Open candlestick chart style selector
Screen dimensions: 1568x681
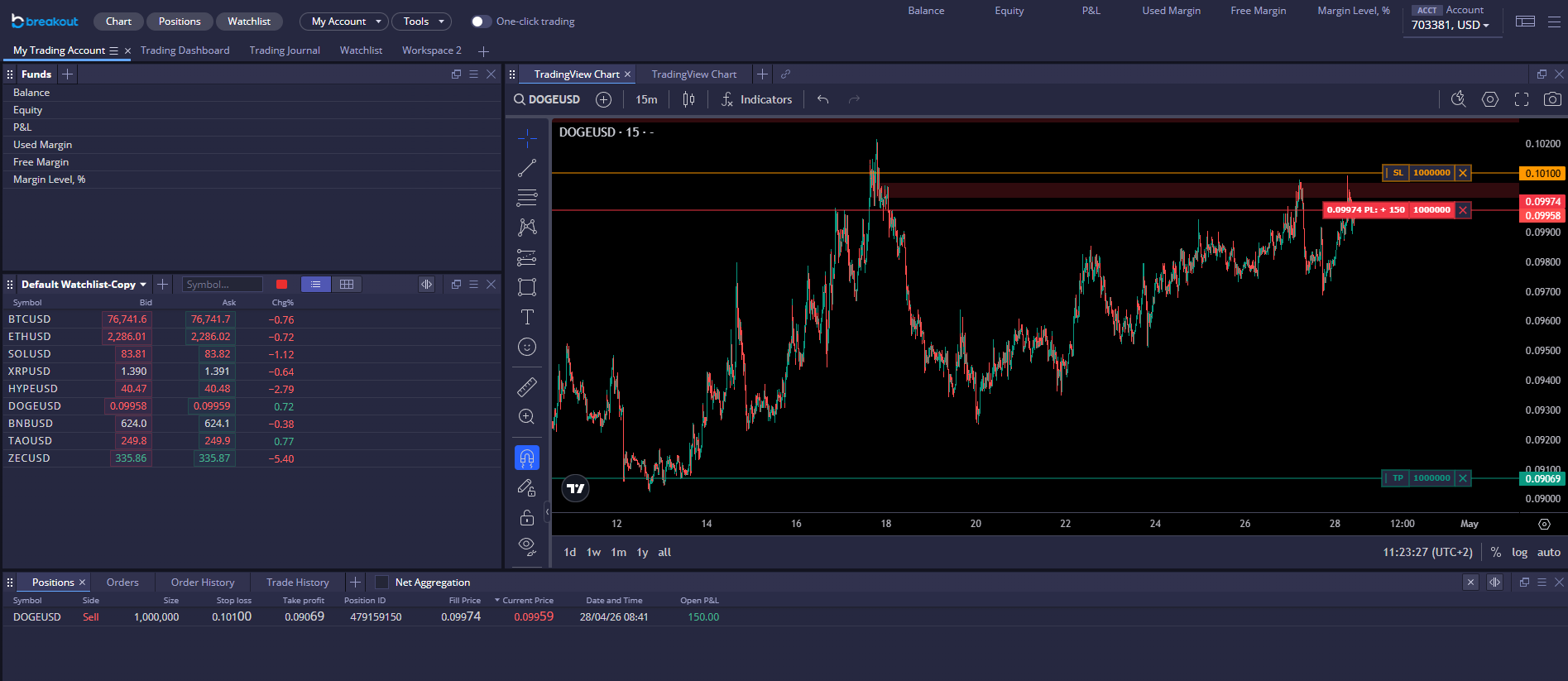tap(688, 99)
